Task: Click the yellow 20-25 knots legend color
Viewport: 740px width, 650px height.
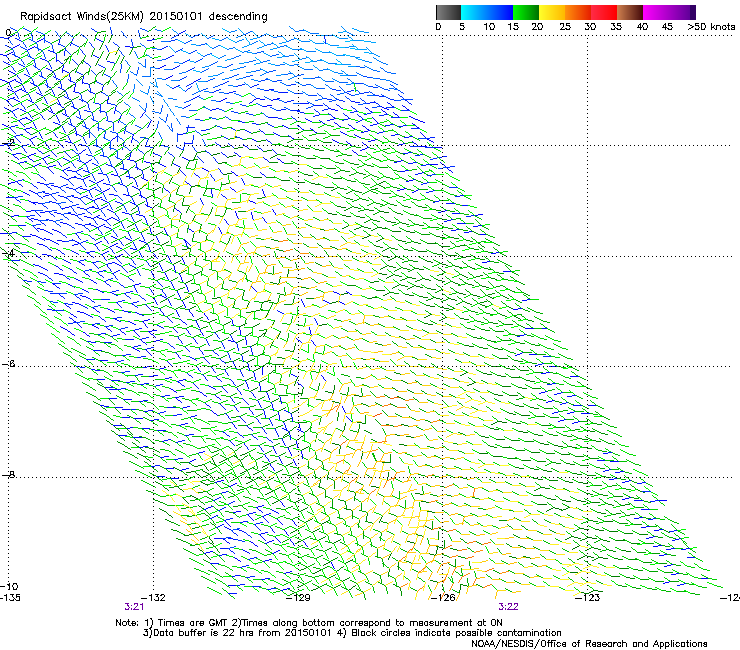Action: [x=552, y=12]
